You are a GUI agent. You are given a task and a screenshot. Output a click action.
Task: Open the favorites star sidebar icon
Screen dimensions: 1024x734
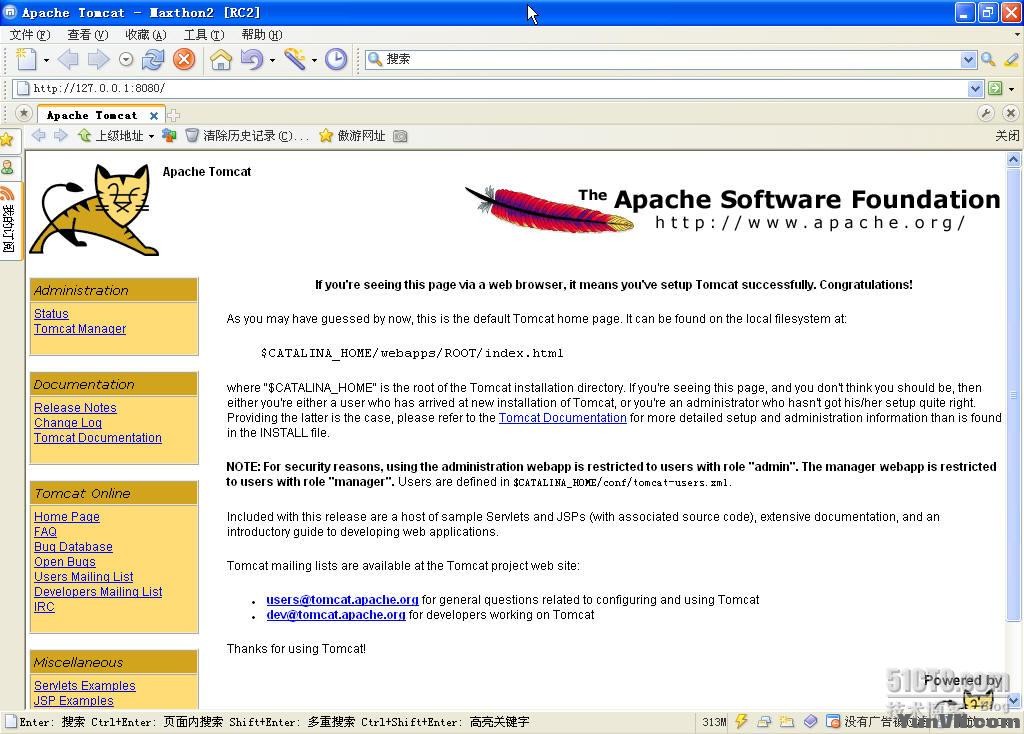tap(7, 138)
